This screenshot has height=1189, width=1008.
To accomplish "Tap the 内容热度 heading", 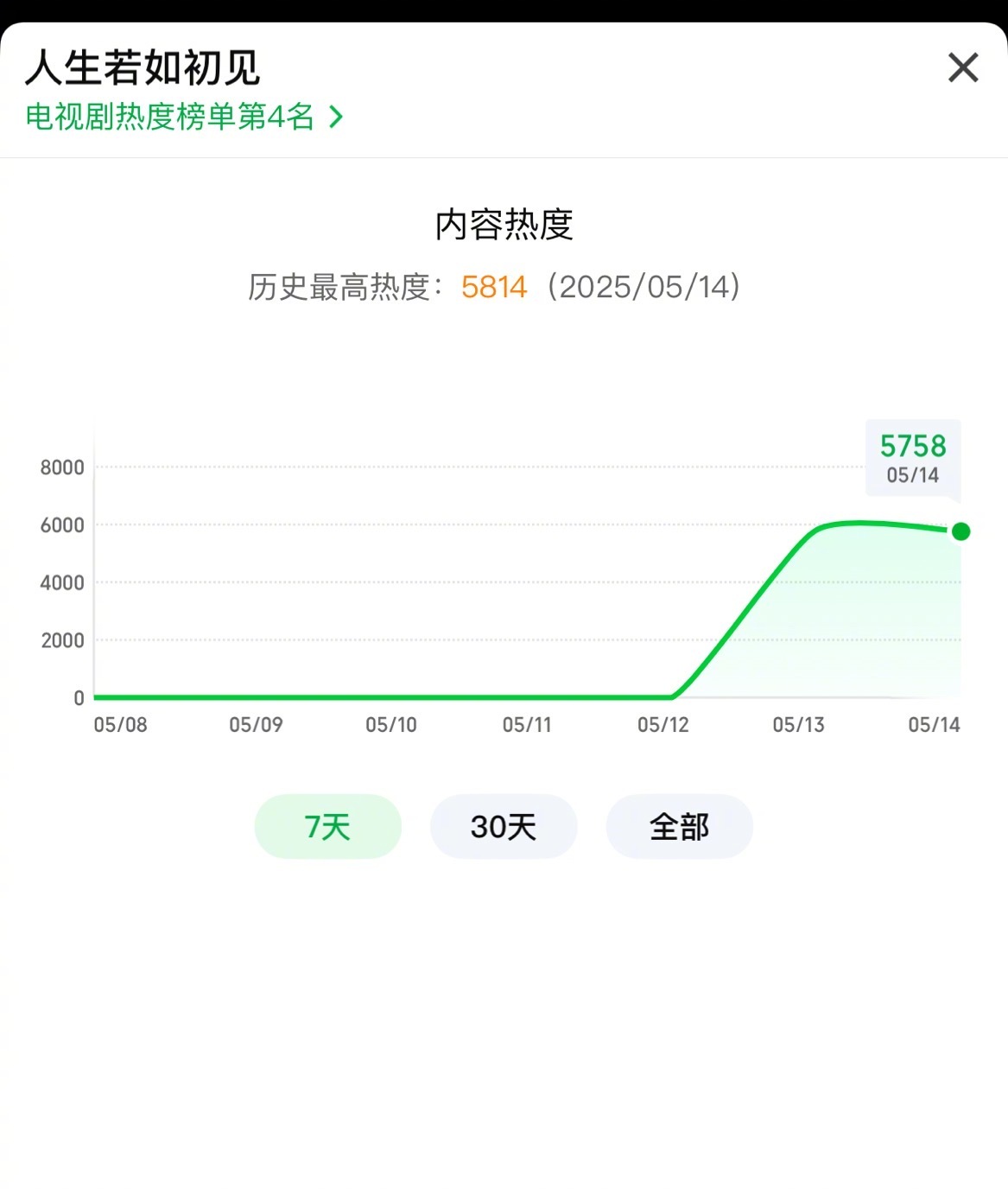I will pos(504,225).
